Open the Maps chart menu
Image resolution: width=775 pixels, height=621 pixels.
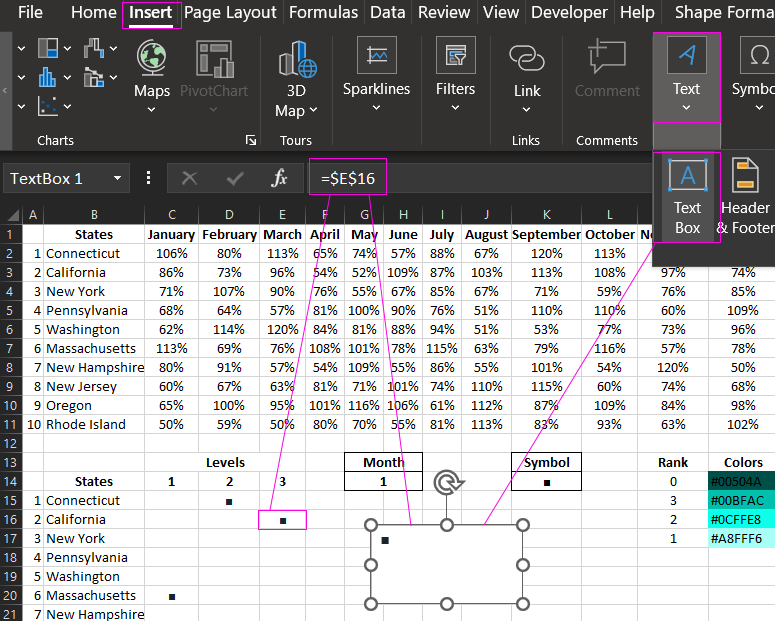[x=152, y=69]
